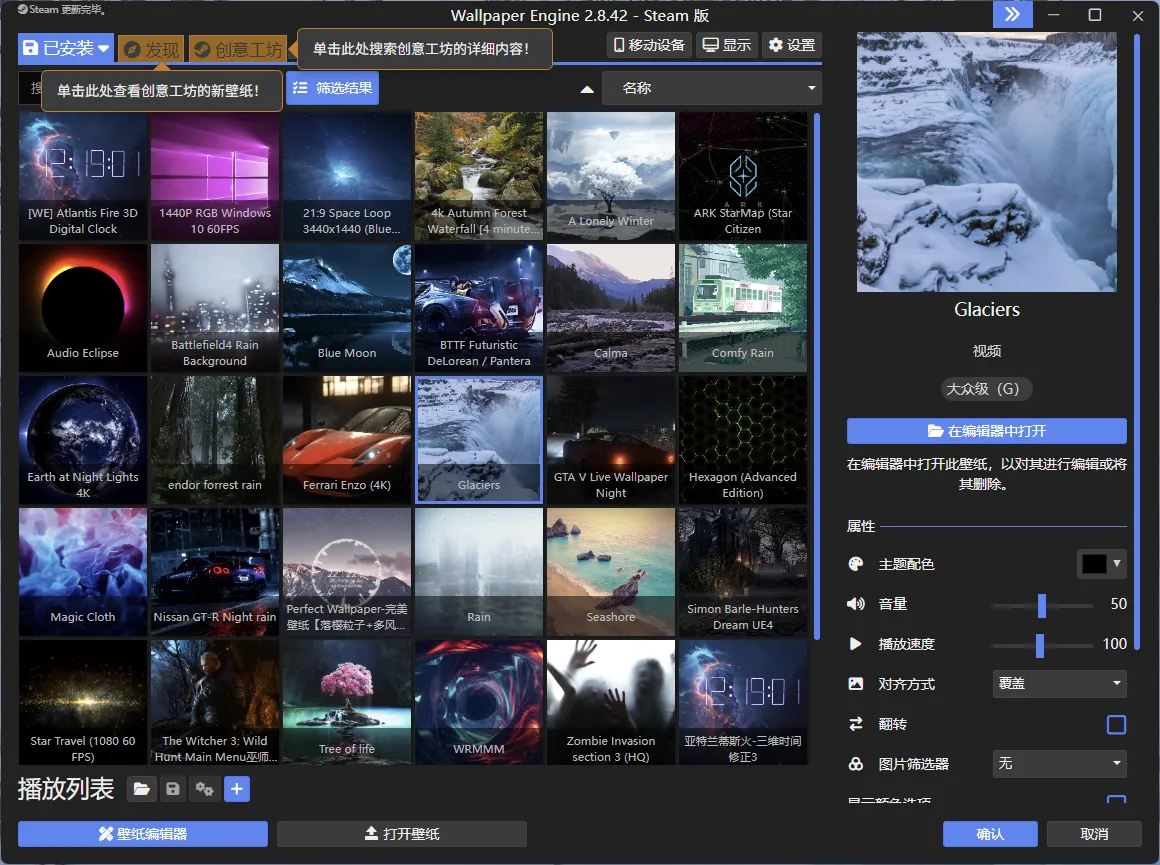Image resolution: width=1160 pixels, height=865 pixels.
Task: Click 在编辑器中打开 button
Action: tap(987, 431)
